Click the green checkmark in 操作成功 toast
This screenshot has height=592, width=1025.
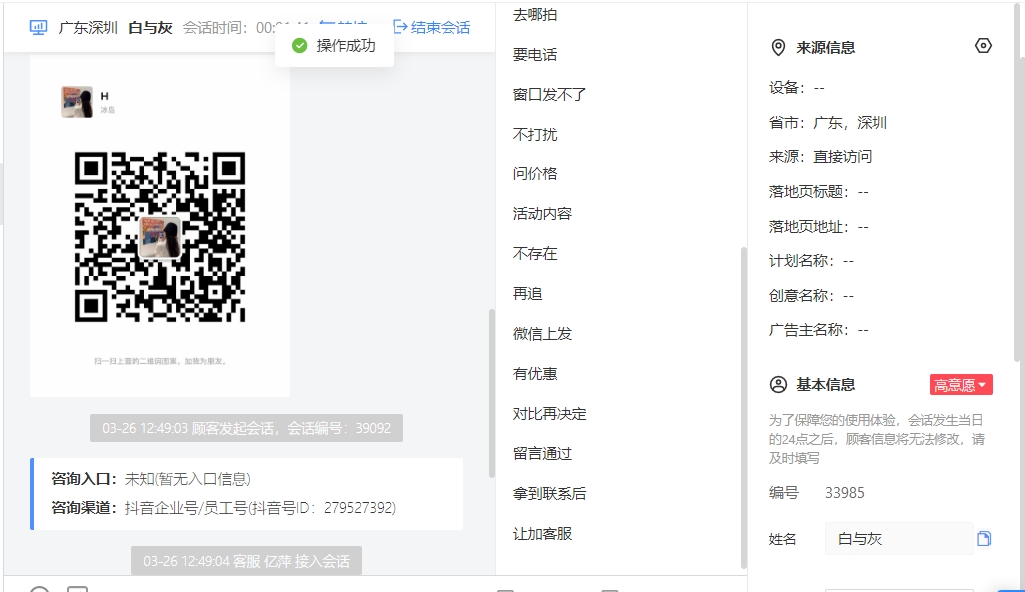click(x=299, y=46)
